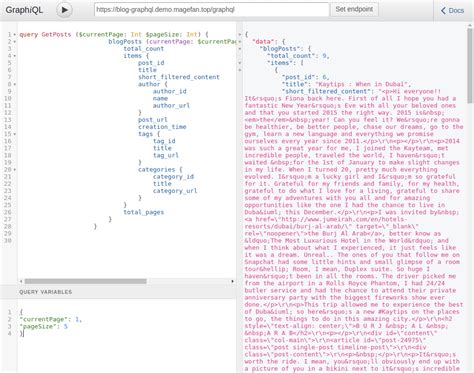
Task: Click the "total_count" key in results
Action: [293, 56]
